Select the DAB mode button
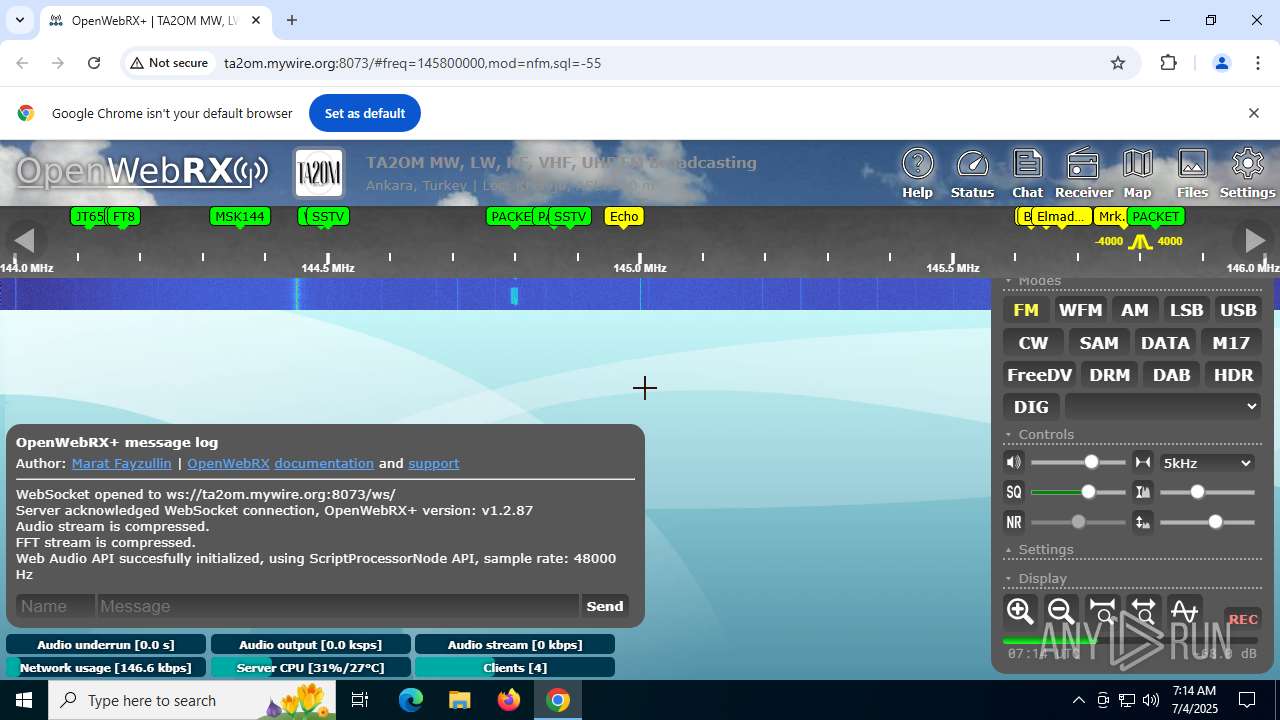Image resolution: width=1280 pixels, height=720 pixels. [x=1171, y=375]
